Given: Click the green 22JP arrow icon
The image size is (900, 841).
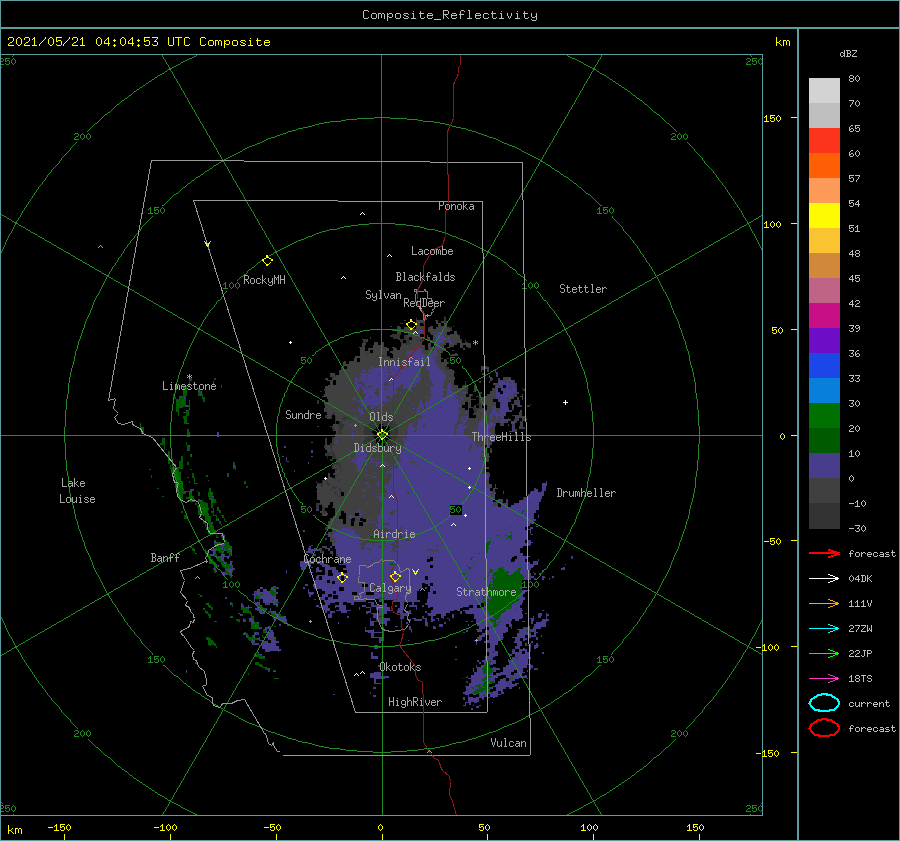Looking at the screenshot, I should coord(824,653).
